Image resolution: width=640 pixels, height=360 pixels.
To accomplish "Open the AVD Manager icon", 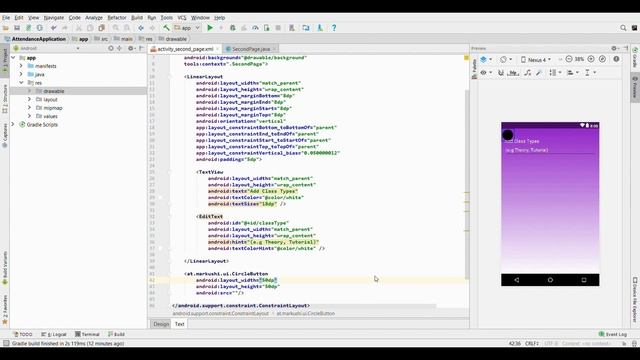I will tap(292, 28).
